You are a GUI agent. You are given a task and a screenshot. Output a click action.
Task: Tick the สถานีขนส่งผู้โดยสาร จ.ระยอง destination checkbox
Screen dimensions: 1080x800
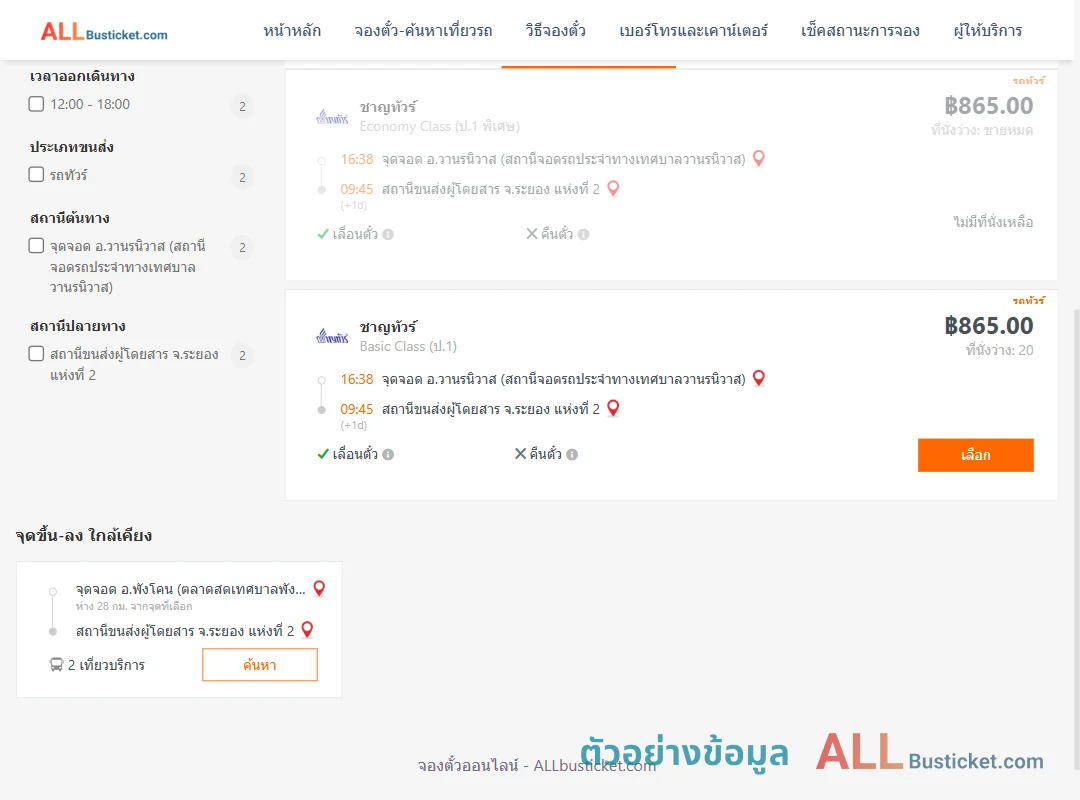pyautogui.click(x=37, y=353)
